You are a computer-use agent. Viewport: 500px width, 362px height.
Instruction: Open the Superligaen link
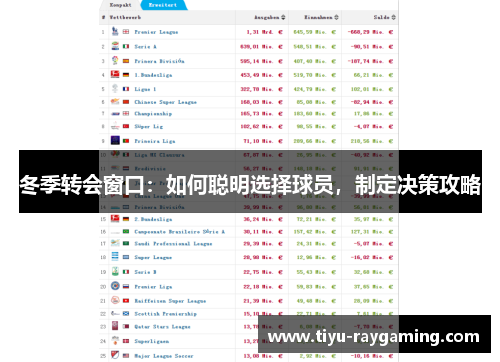pyautogui.click(x=151, y=341)
